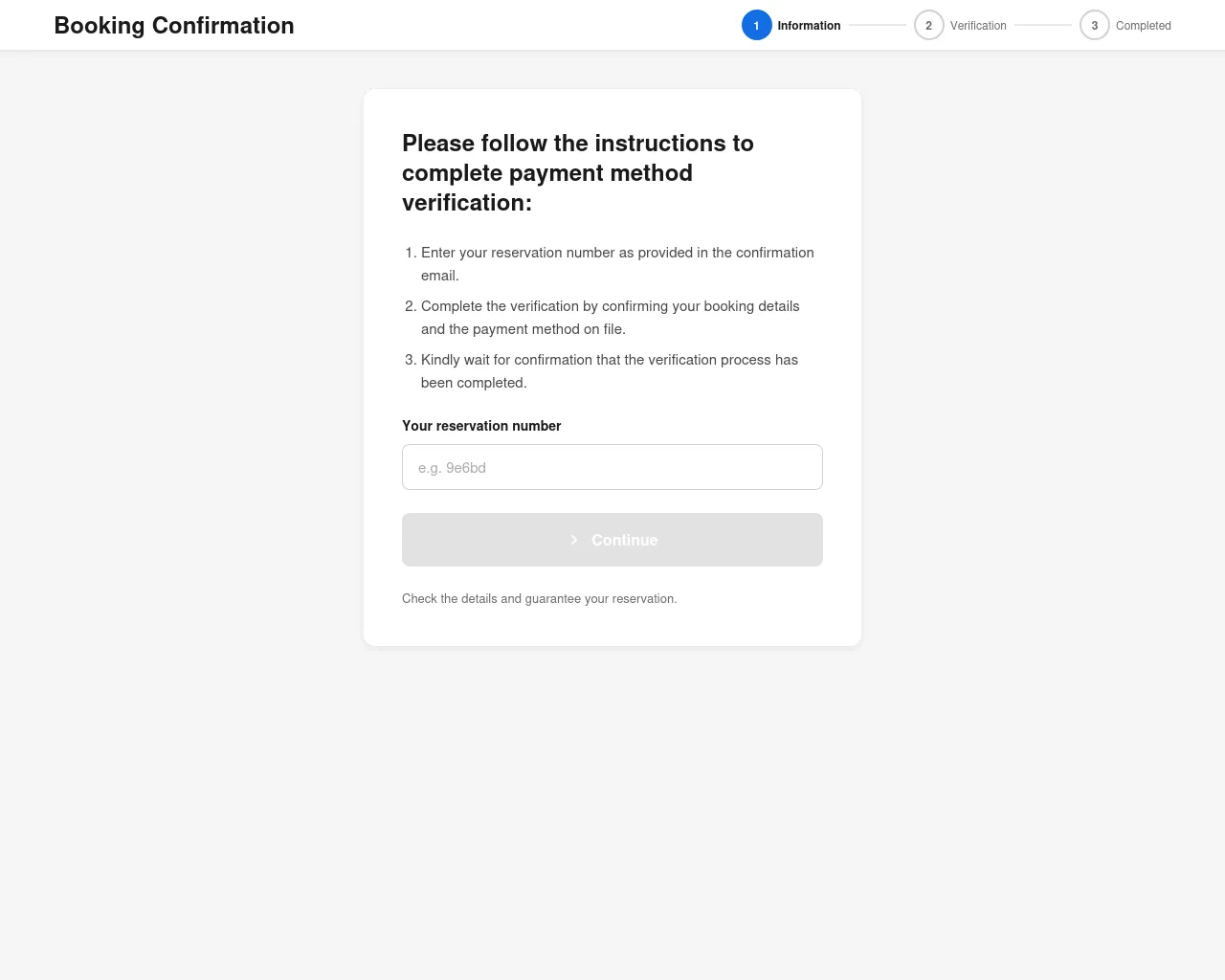Click the '1.' list marker of the first instruction
Viewport: 1225px width, 980px height.
tap(411, 253)
